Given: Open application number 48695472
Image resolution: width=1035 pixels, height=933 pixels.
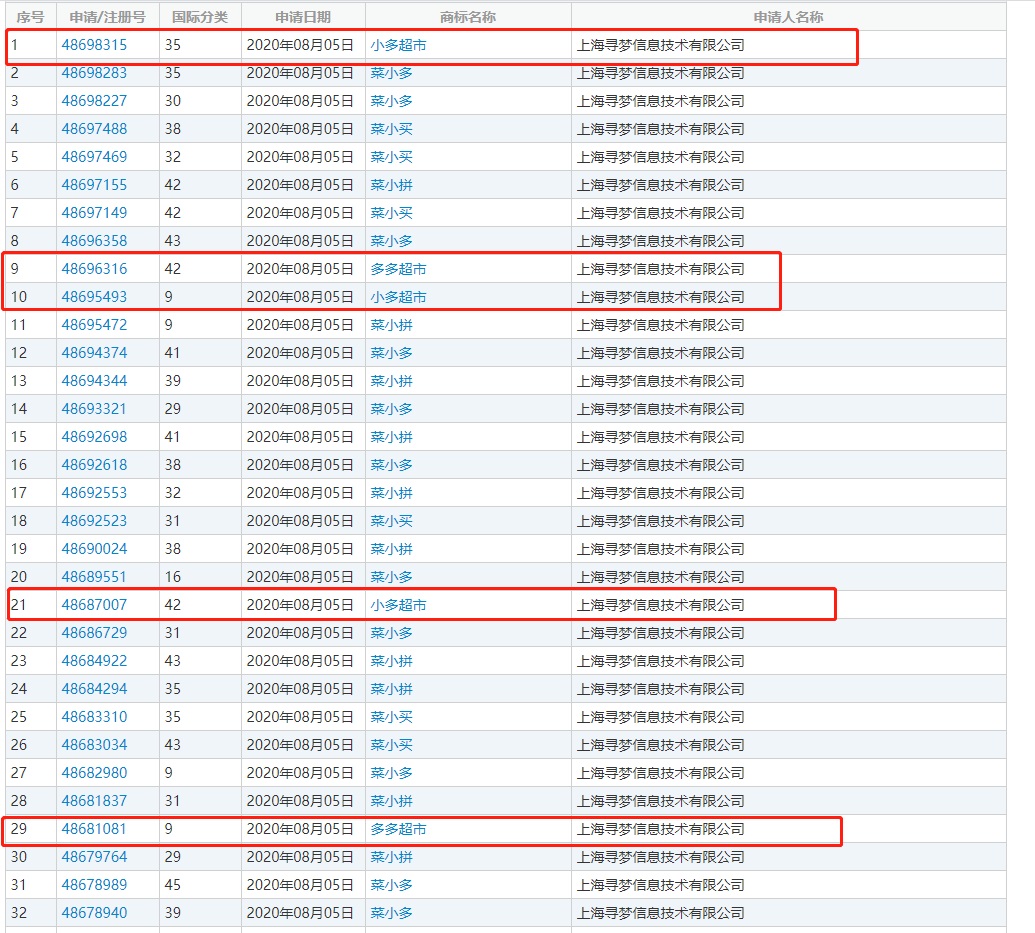Looking at the screenshot, I should coord(94,325).
